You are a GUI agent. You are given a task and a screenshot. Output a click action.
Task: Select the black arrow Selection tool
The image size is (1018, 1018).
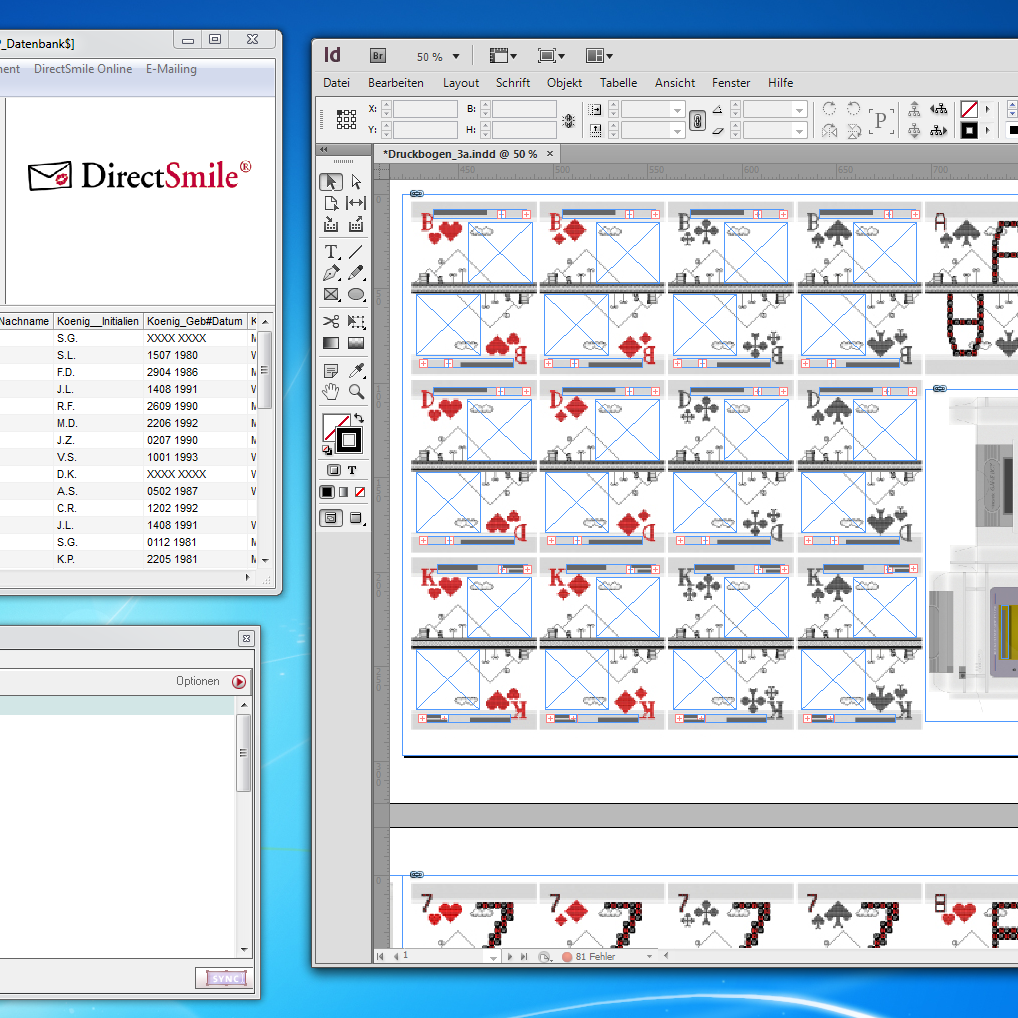331,182
